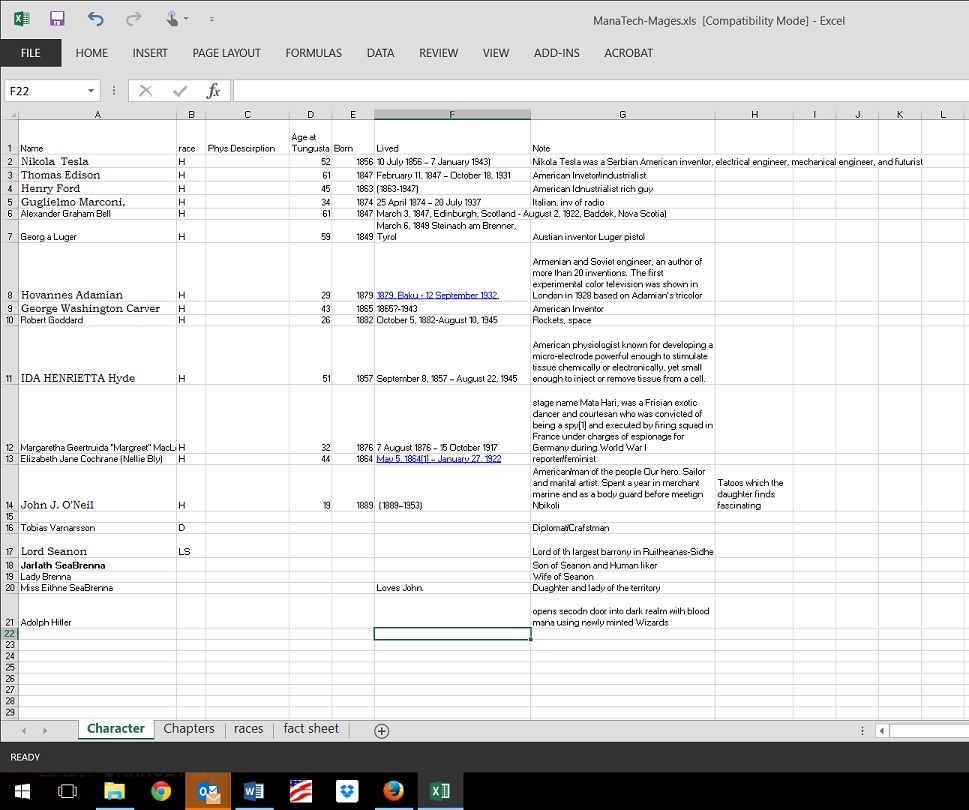Image resolution: width=969 pixels, height=810 pixels.
Task: Launch Google Chrome from the taskbar
Action: tap(161, 791)
